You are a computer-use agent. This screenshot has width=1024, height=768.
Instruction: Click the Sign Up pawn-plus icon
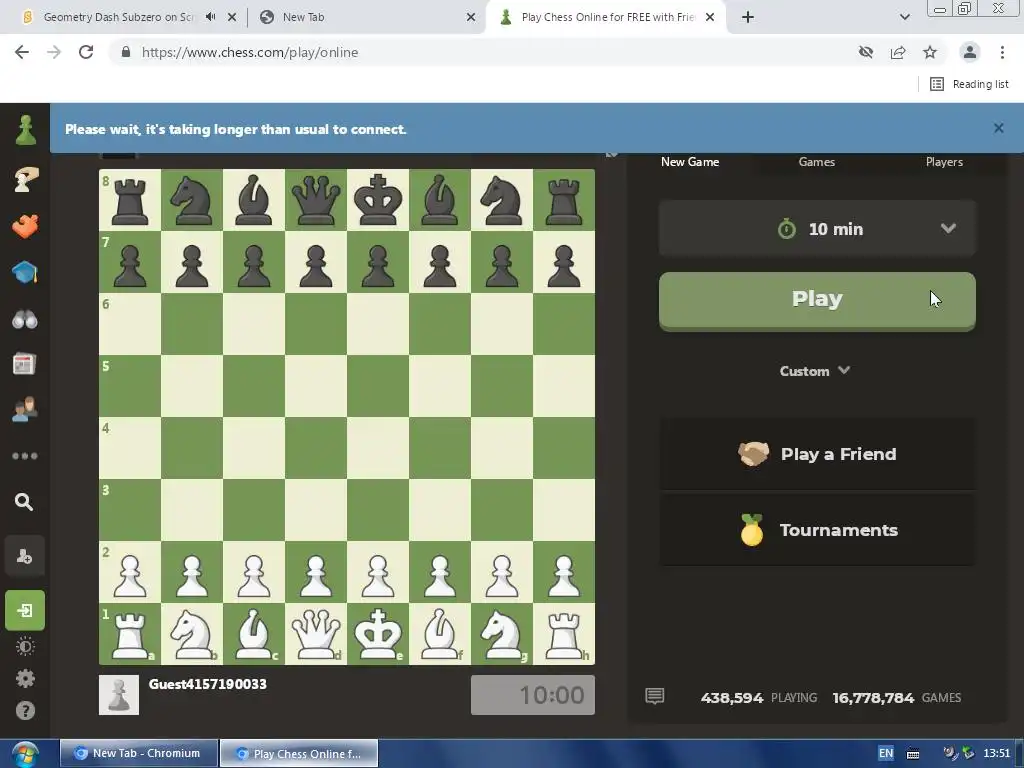point(25,556)
